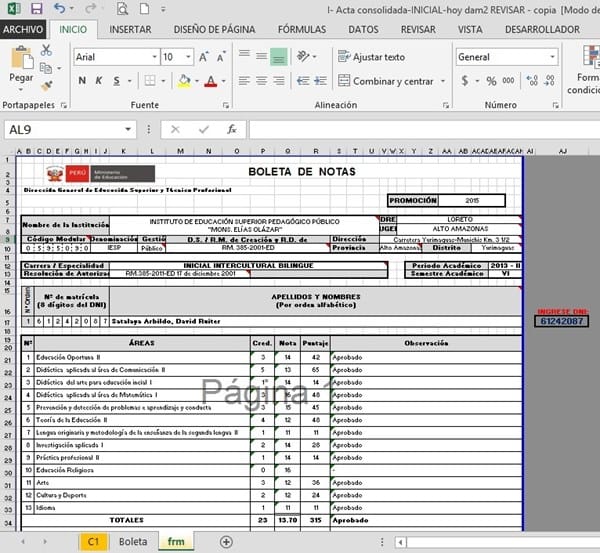Center text horizontally
The height and width of the screenshot is (553, 600).
click(x=261, y=81)
